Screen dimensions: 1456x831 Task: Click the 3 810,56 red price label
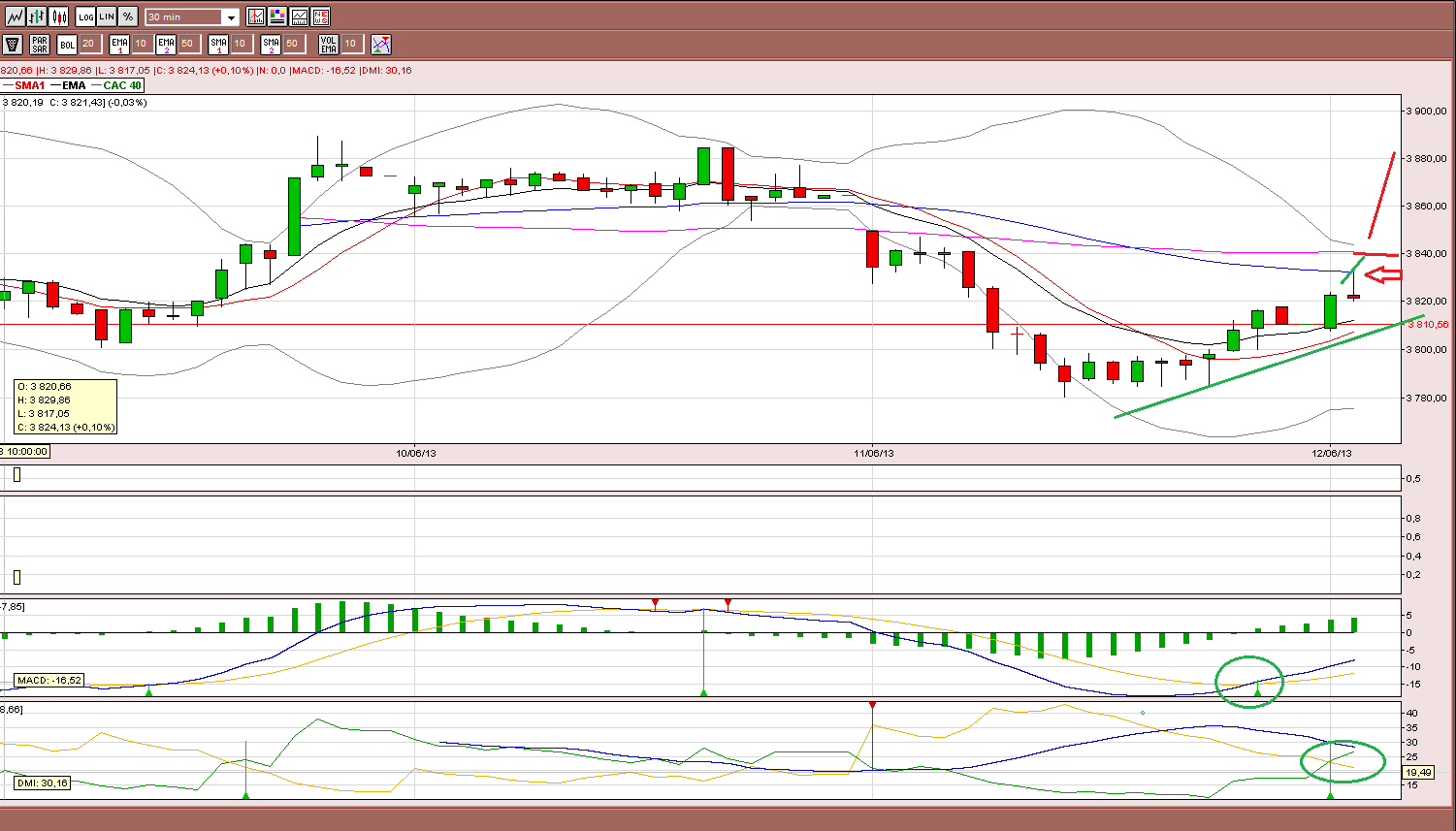click(x=1430, y=325)
